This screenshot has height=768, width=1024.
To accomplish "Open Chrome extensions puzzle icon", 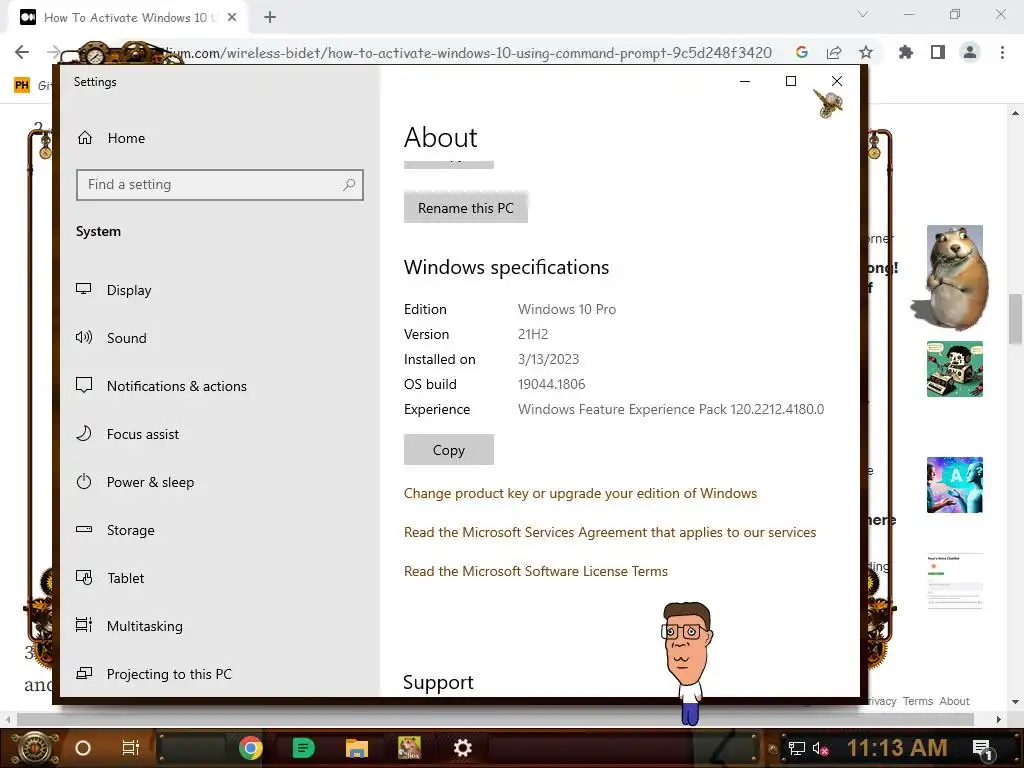I will click(x=906, y=52).
